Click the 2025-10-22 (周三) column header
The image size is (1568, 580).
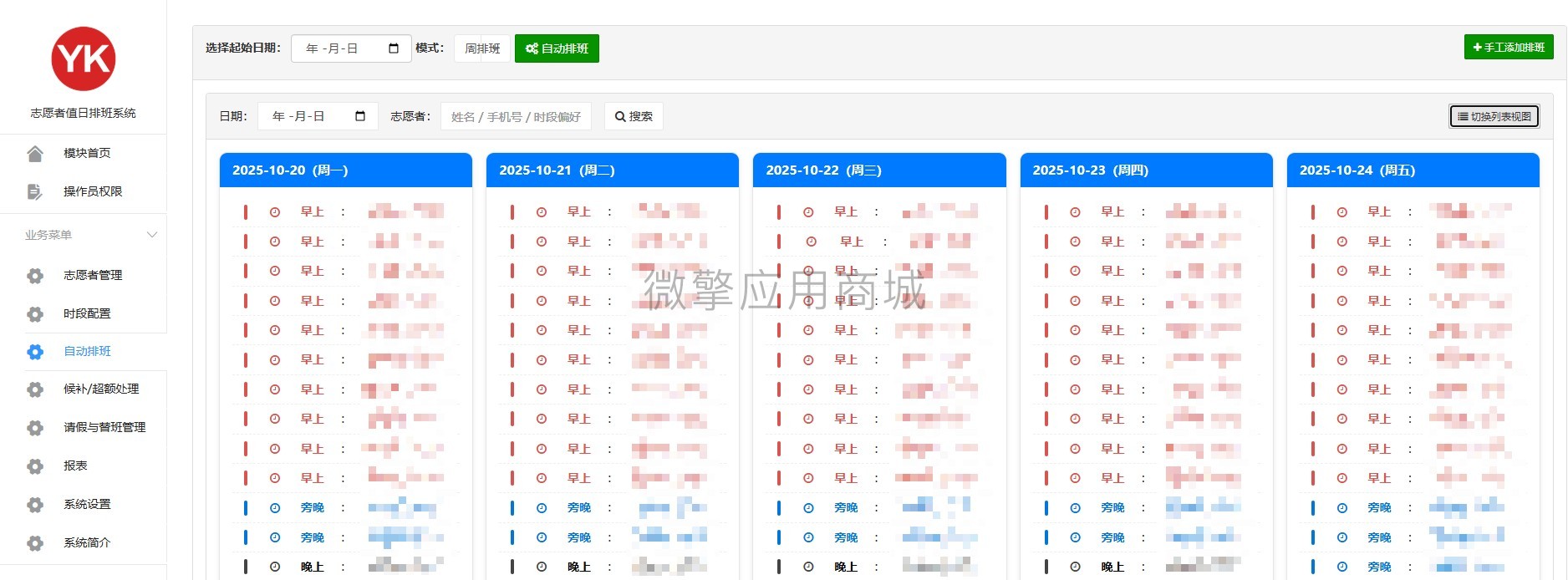(x=879, y=170)
